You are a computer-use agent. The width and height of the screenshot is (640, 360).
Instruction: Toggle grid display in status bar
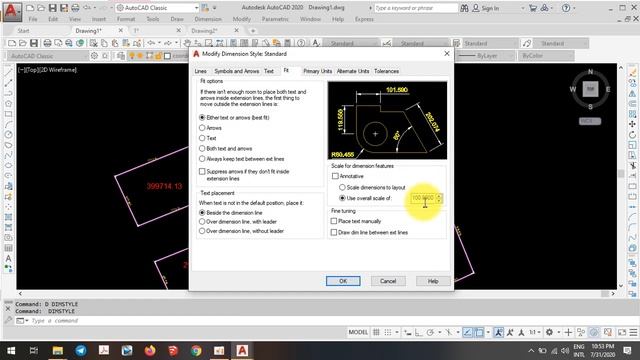[x=376, y=332]
